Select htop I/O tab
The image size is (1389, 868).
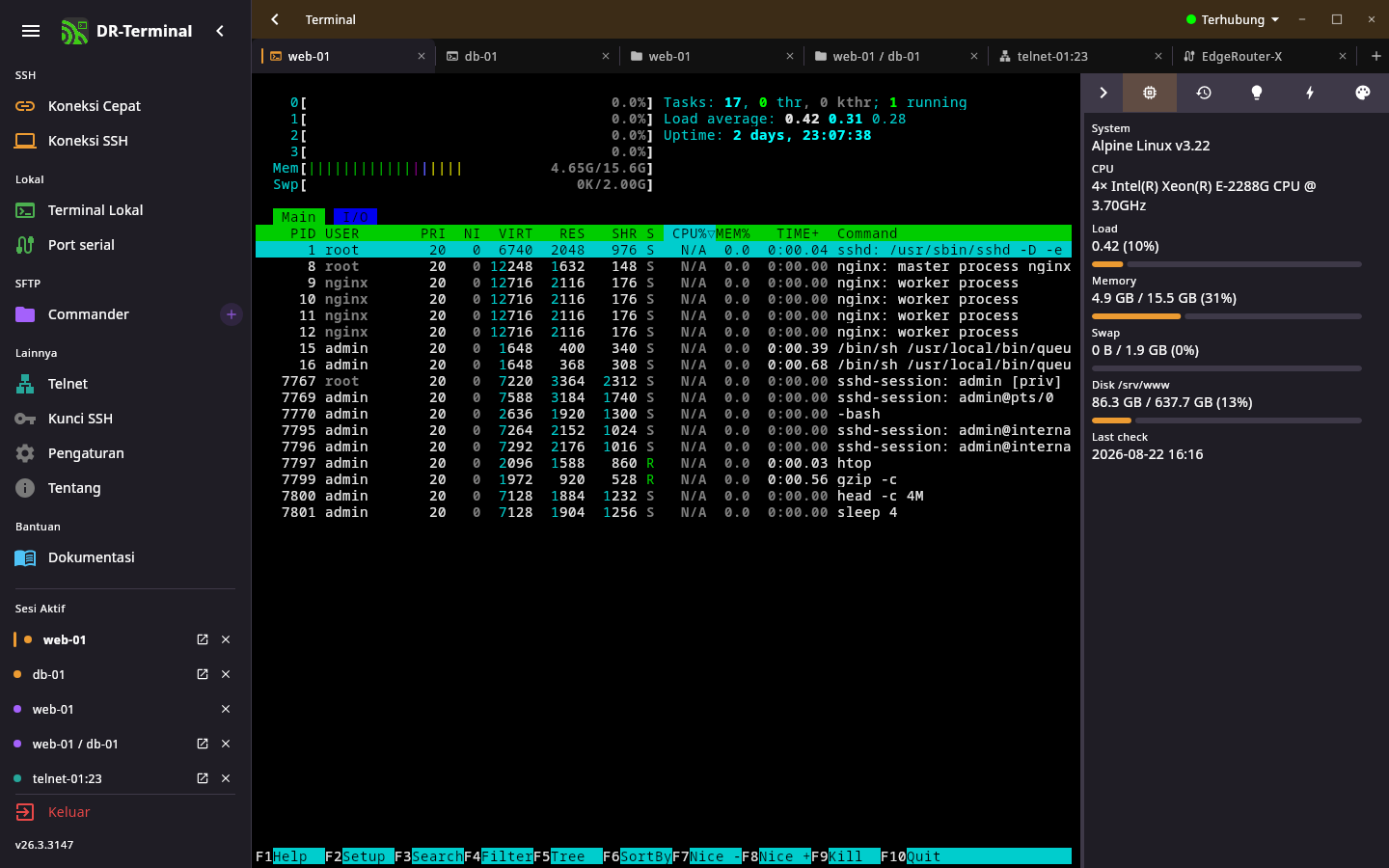(x=355, y=217)
